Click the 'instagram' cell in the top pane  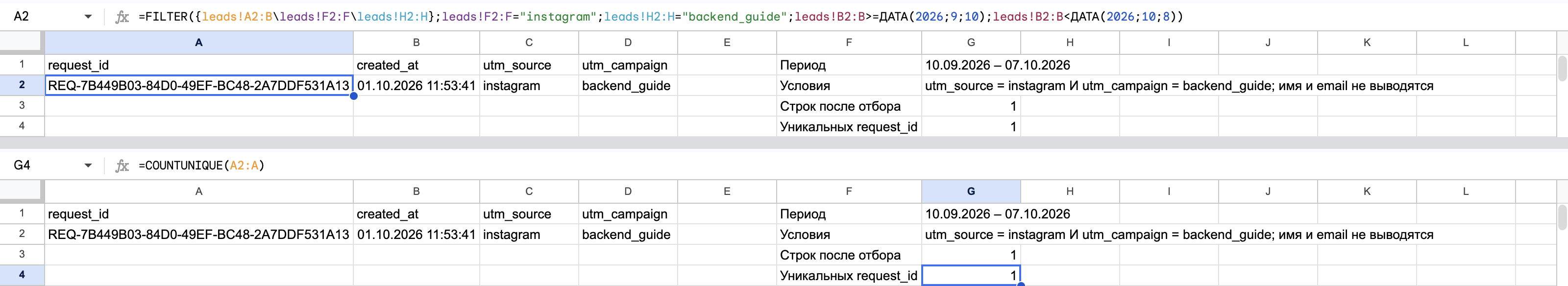click(529, 86)
